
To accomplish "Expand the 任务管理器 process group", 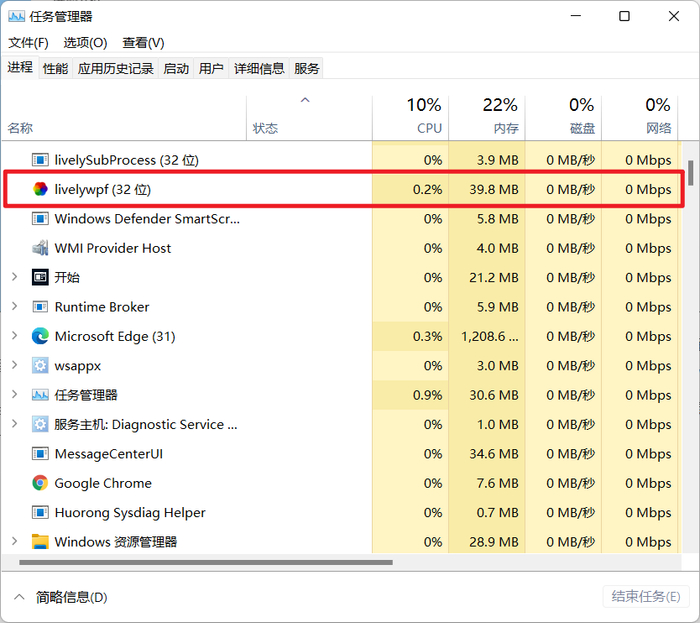I will (14, 395).
